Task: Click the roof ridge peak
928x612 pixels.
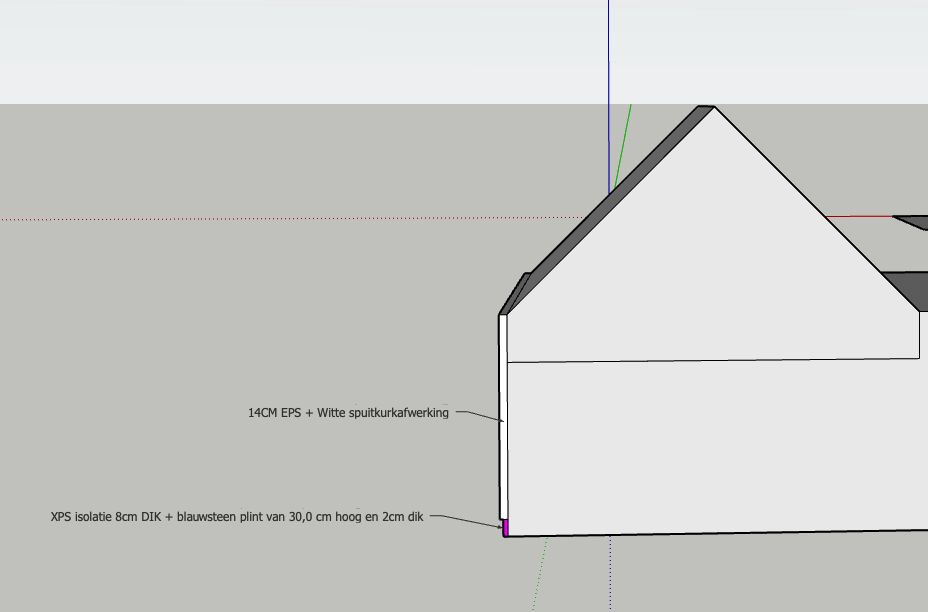Action: click(x=707, y=107)
